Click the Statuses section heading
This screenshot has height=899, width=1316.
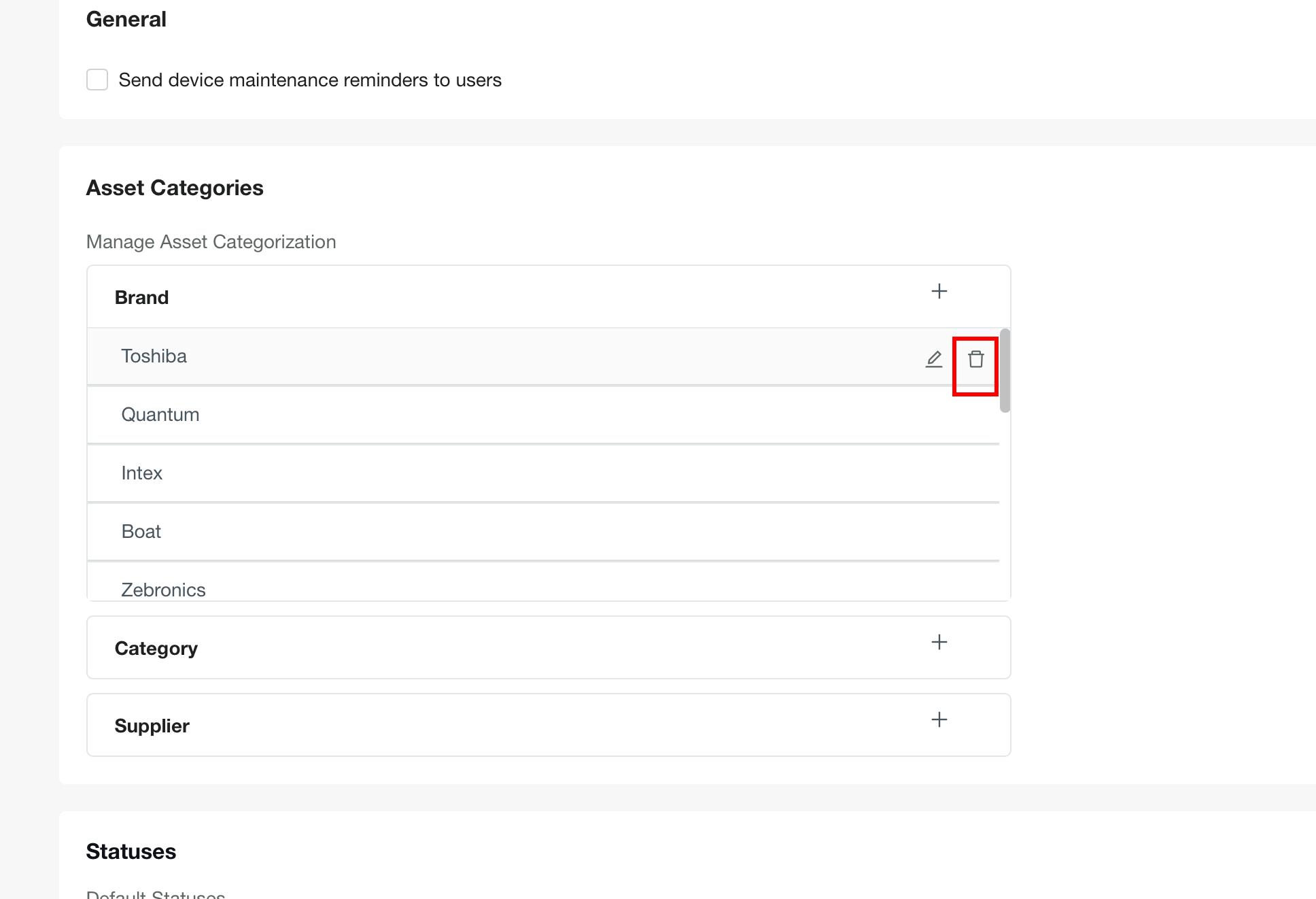(131, 851)
